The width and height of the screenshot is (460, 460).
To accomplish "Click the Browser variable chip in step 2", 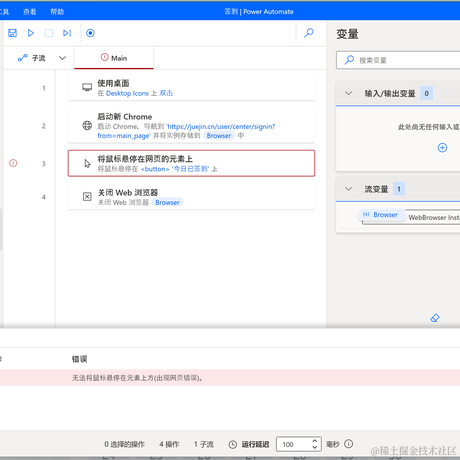I will [219, 136].
